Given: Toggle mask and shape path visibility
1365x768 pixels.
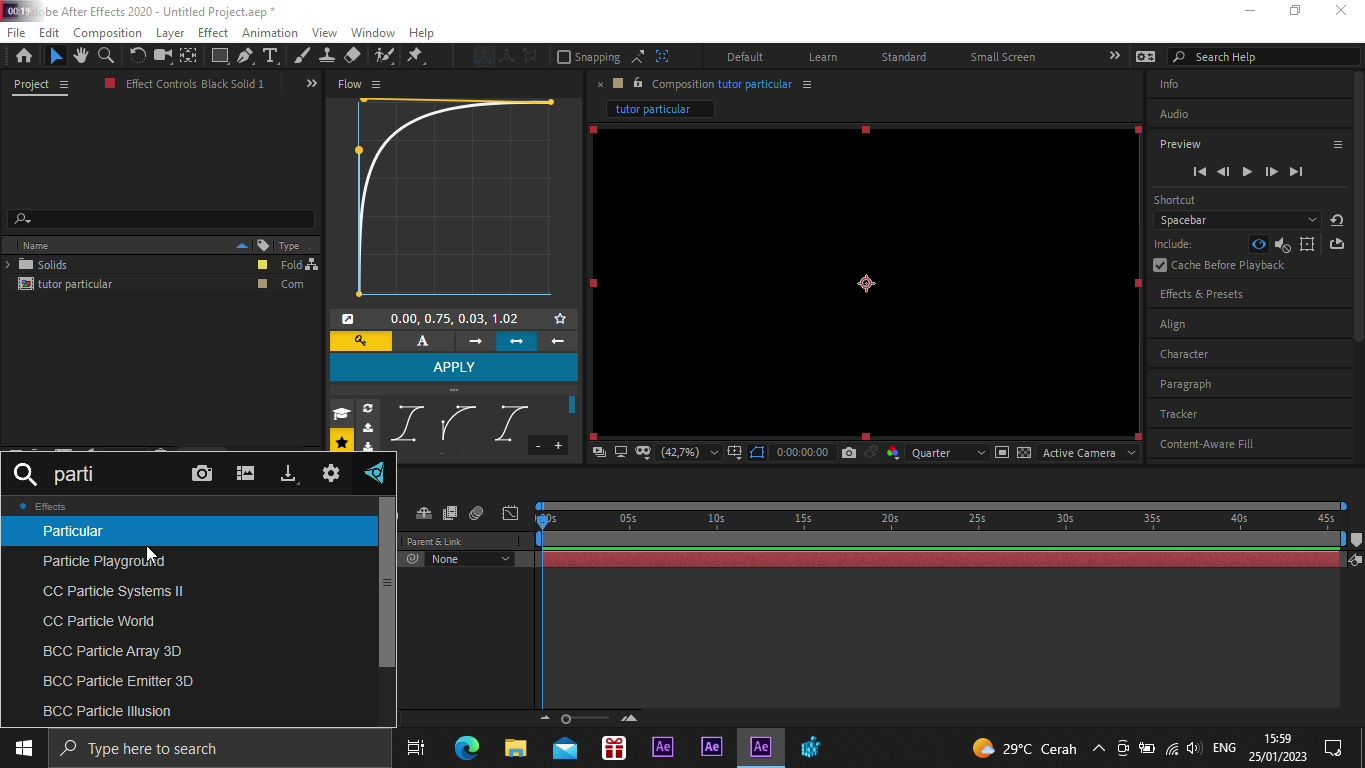Looking at the screenshot, I should 757,453.
